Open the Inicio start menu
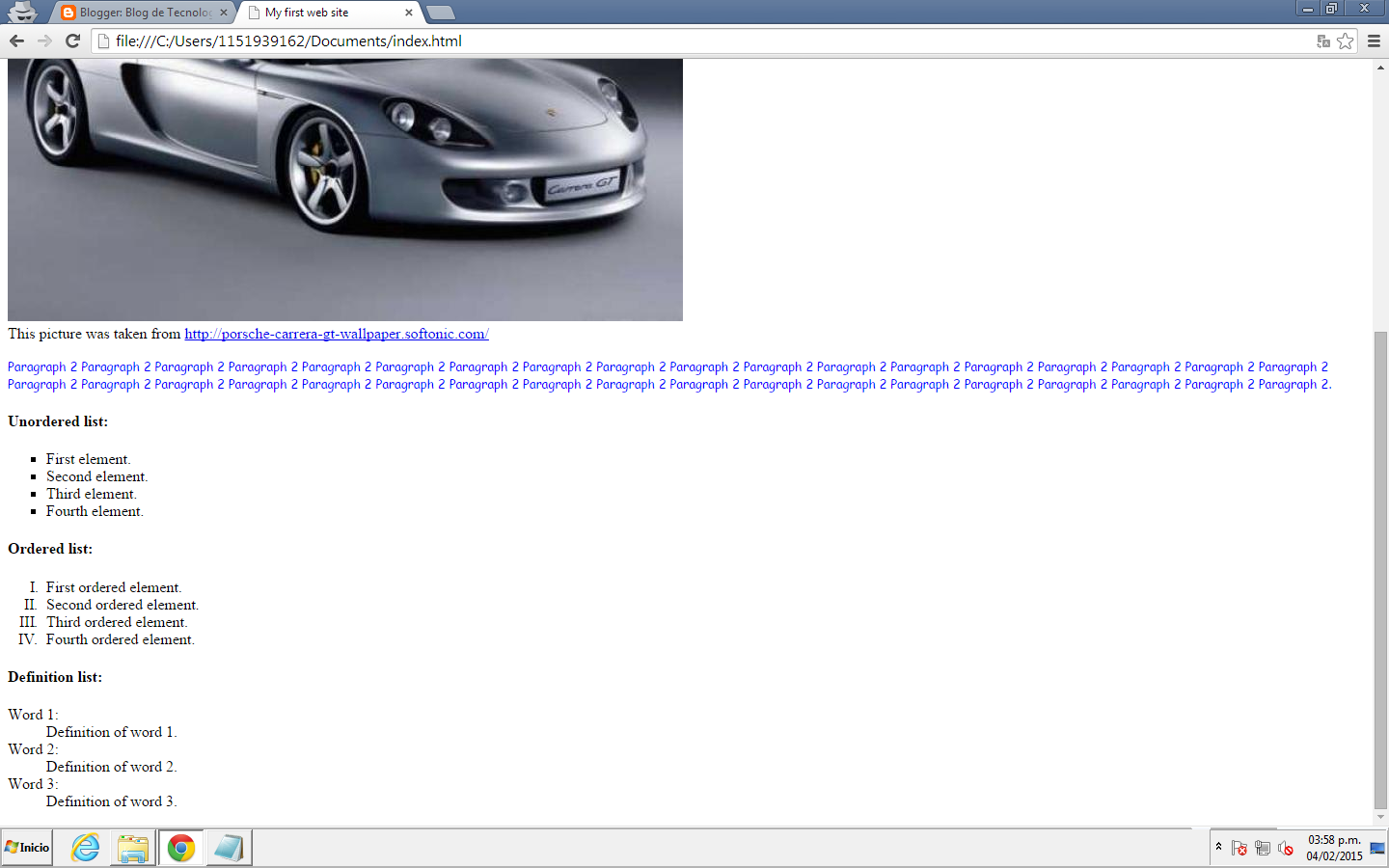1389x868 pixels. 27,848
